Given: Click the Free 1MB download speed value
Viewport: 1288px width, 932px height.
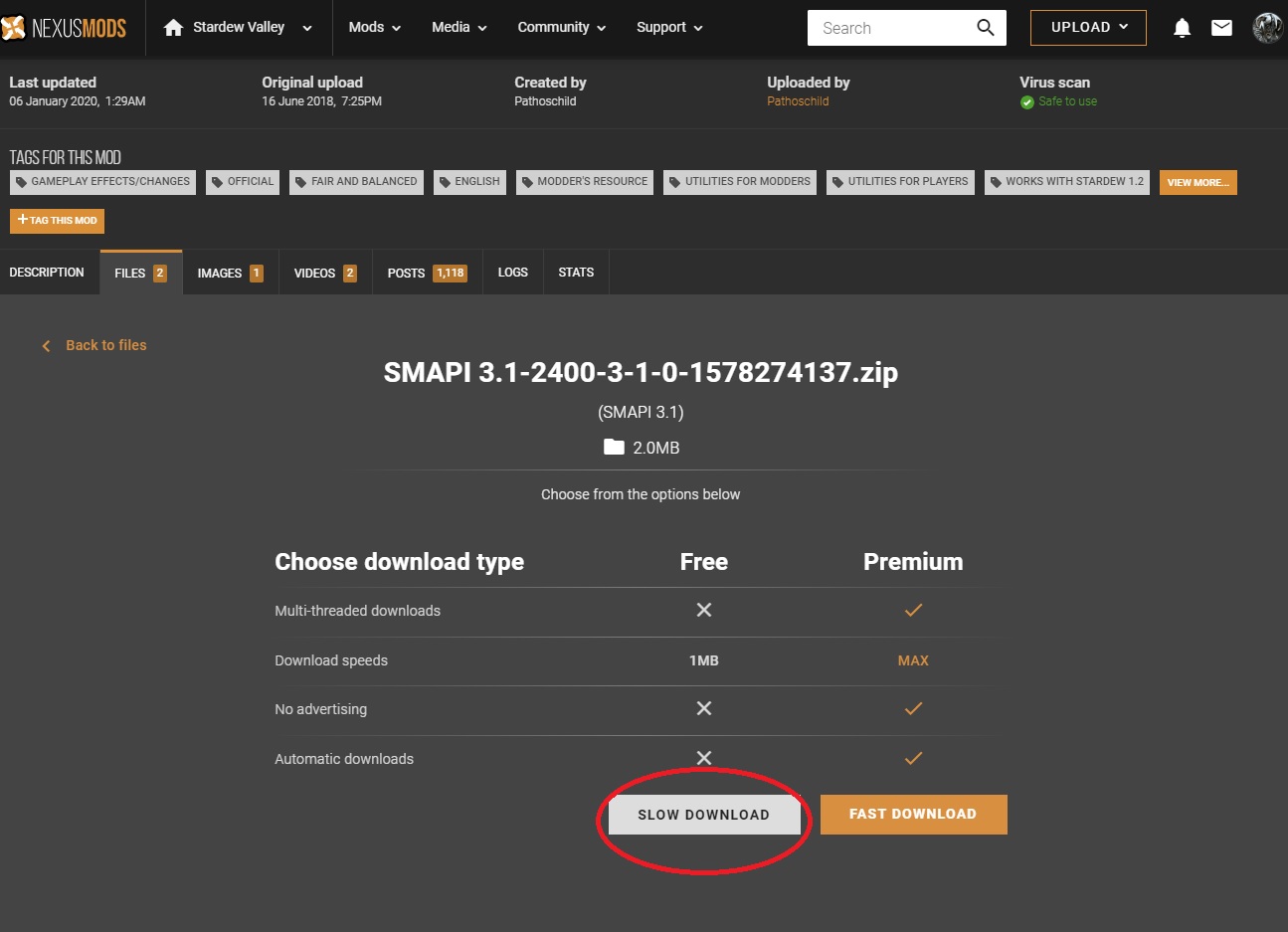Looking at the screenshot, I should pos(704,660).
